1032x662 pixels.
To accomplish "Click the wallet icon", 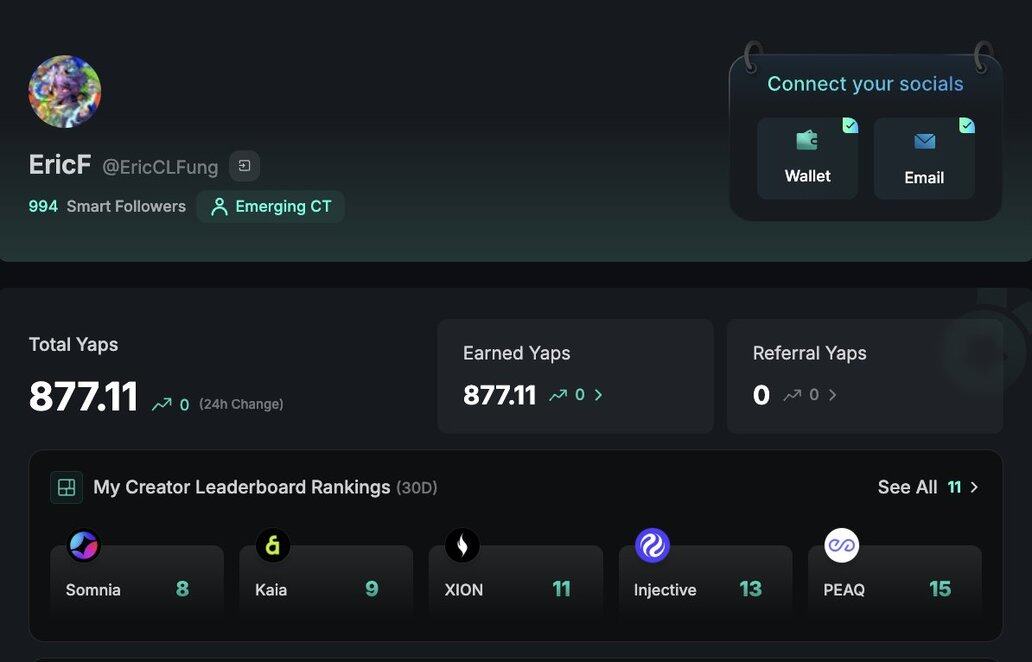I will coord(807,140).
